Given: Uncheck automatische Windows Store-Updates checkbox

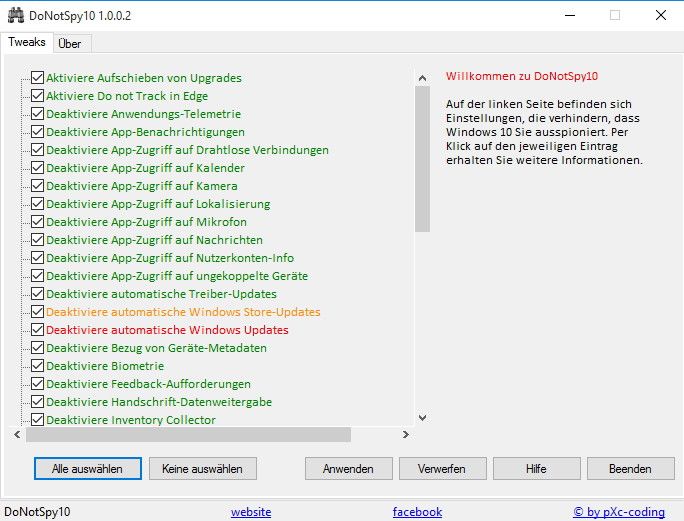Looking at the screenshot, I should pyautogui.click(x=38, y=312).
